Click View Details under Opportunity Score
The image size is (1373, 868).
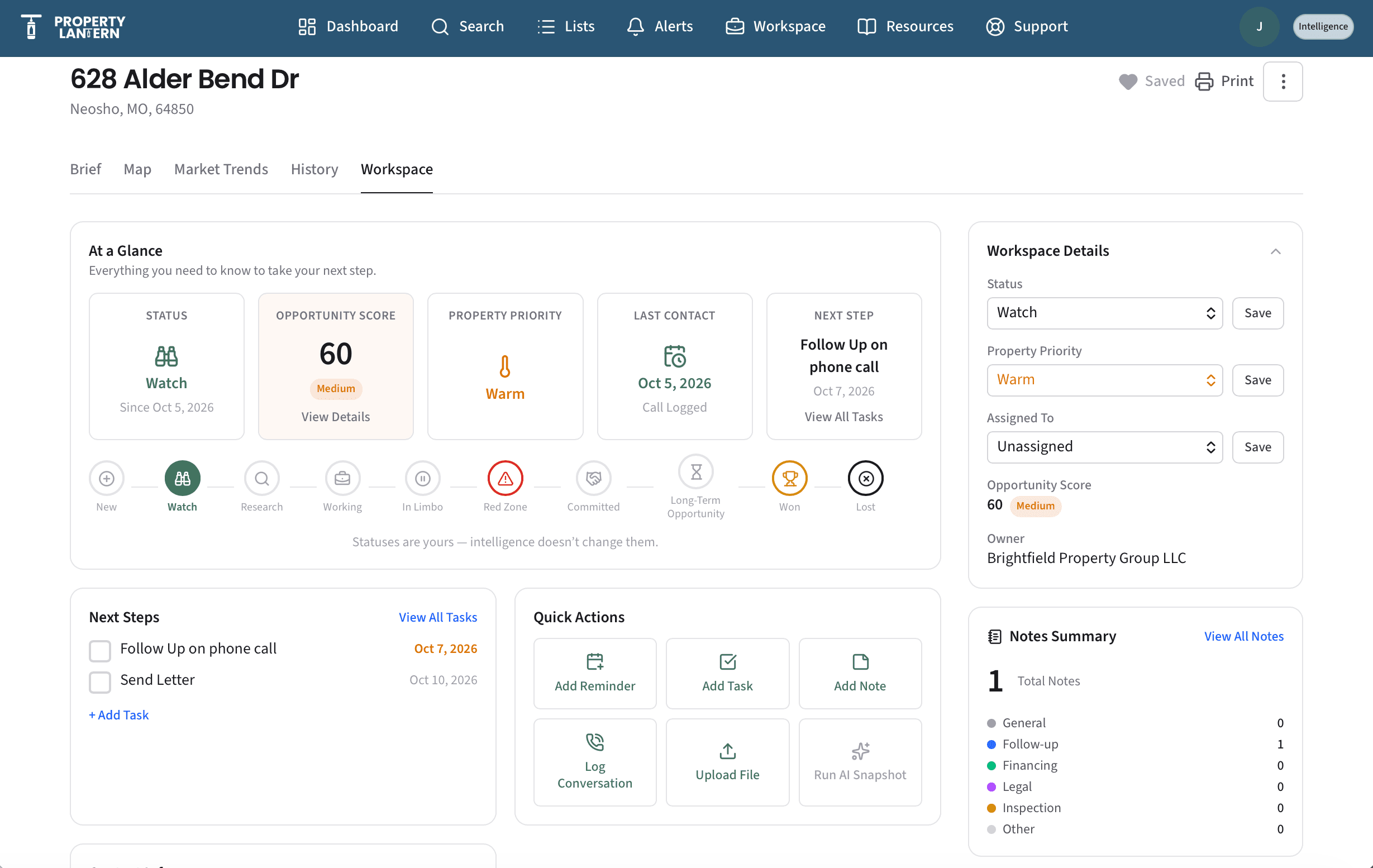click(x=336, y=417)
